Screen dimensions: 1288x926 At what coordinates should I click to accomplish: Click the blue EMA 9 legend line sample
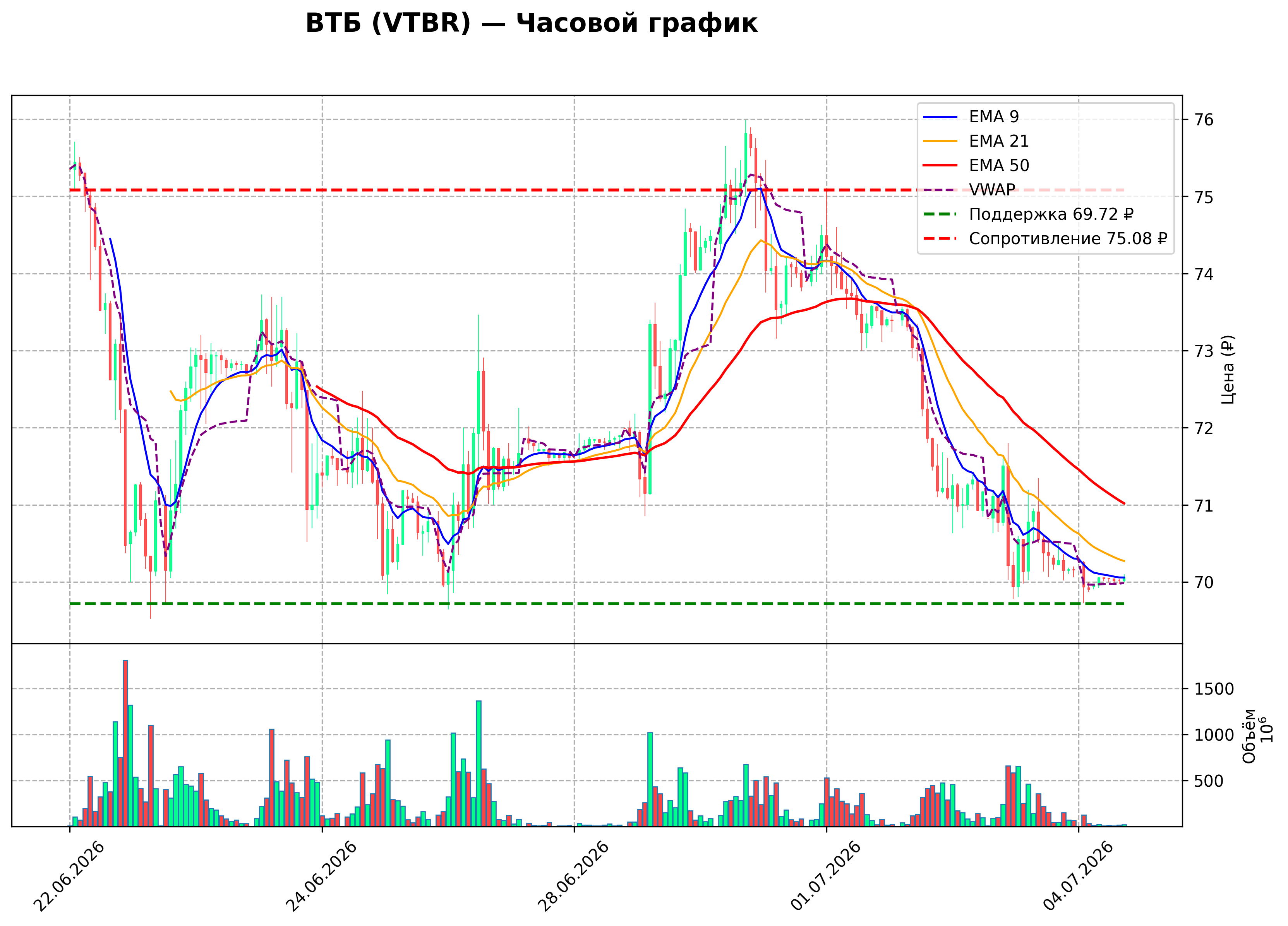coord(940,118)
